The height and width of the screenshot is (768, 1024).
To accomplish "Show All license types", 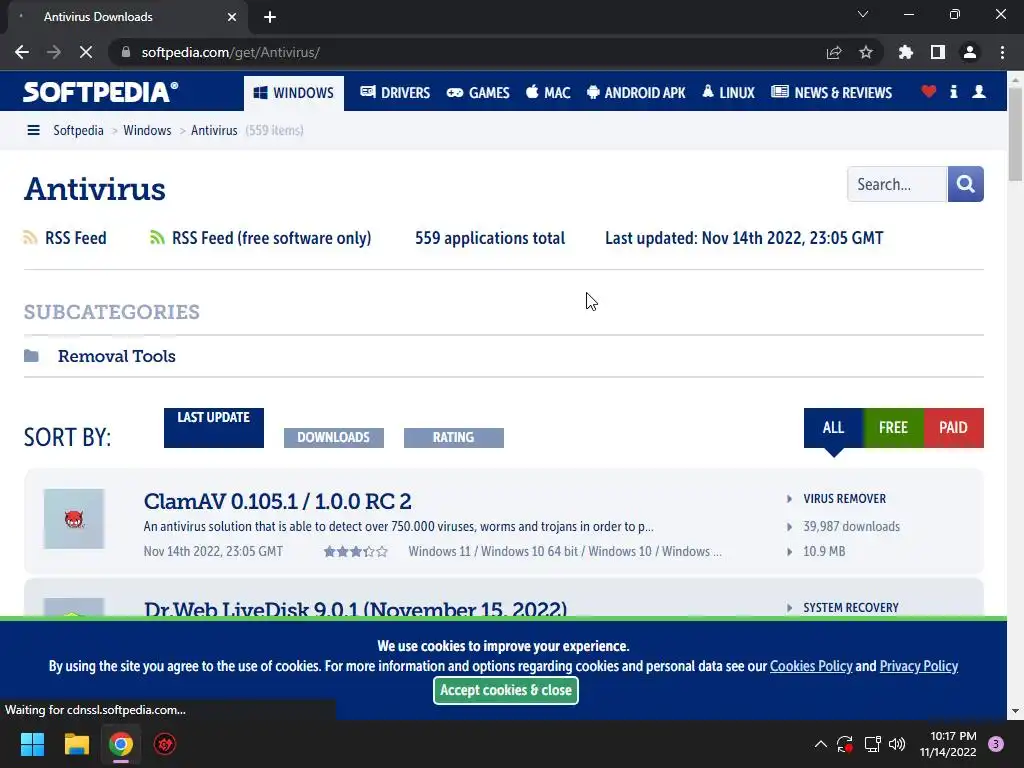I will click(833, 428).
